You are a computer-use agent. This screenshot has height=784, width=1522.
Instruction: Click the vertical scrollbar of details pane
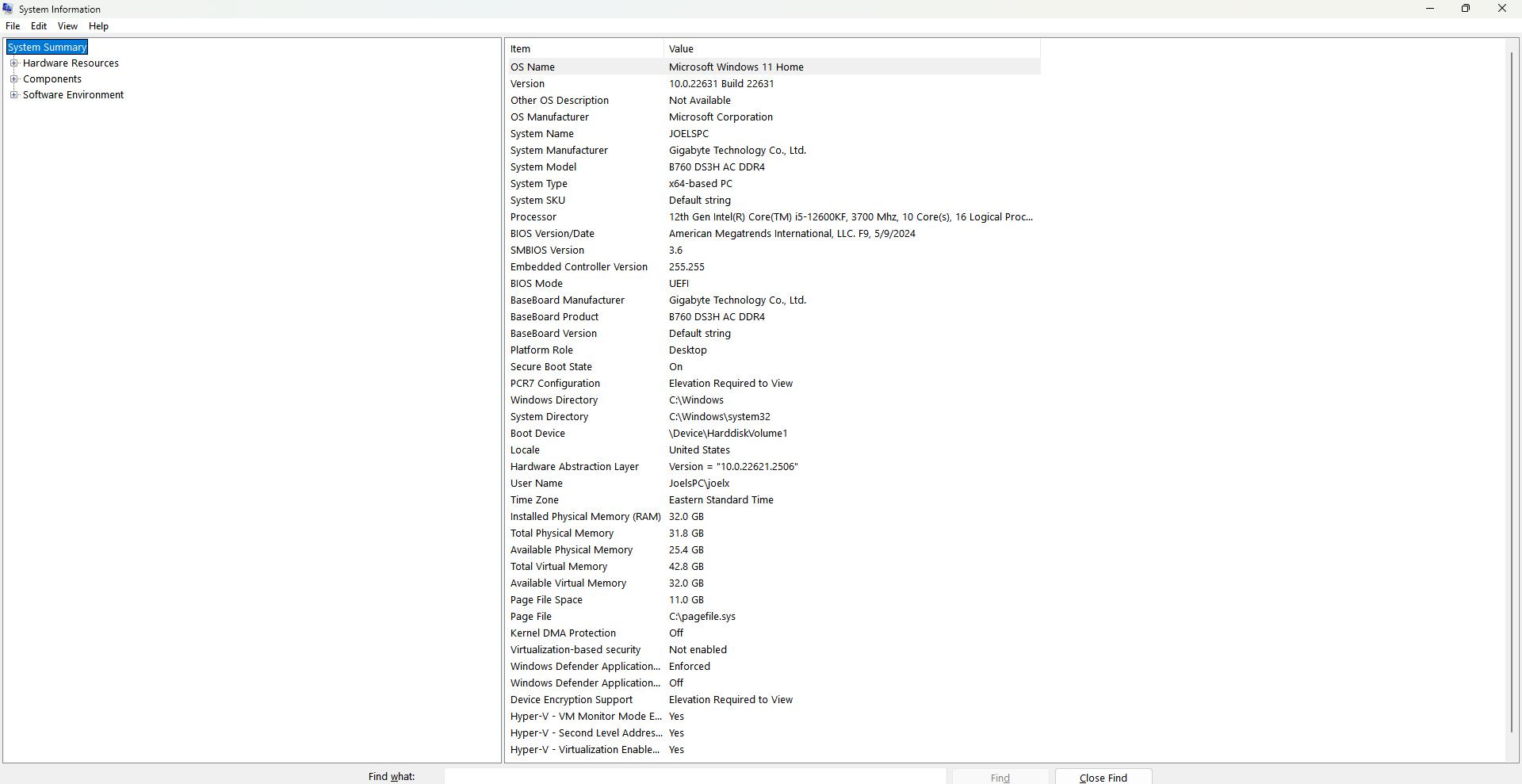1512,392
